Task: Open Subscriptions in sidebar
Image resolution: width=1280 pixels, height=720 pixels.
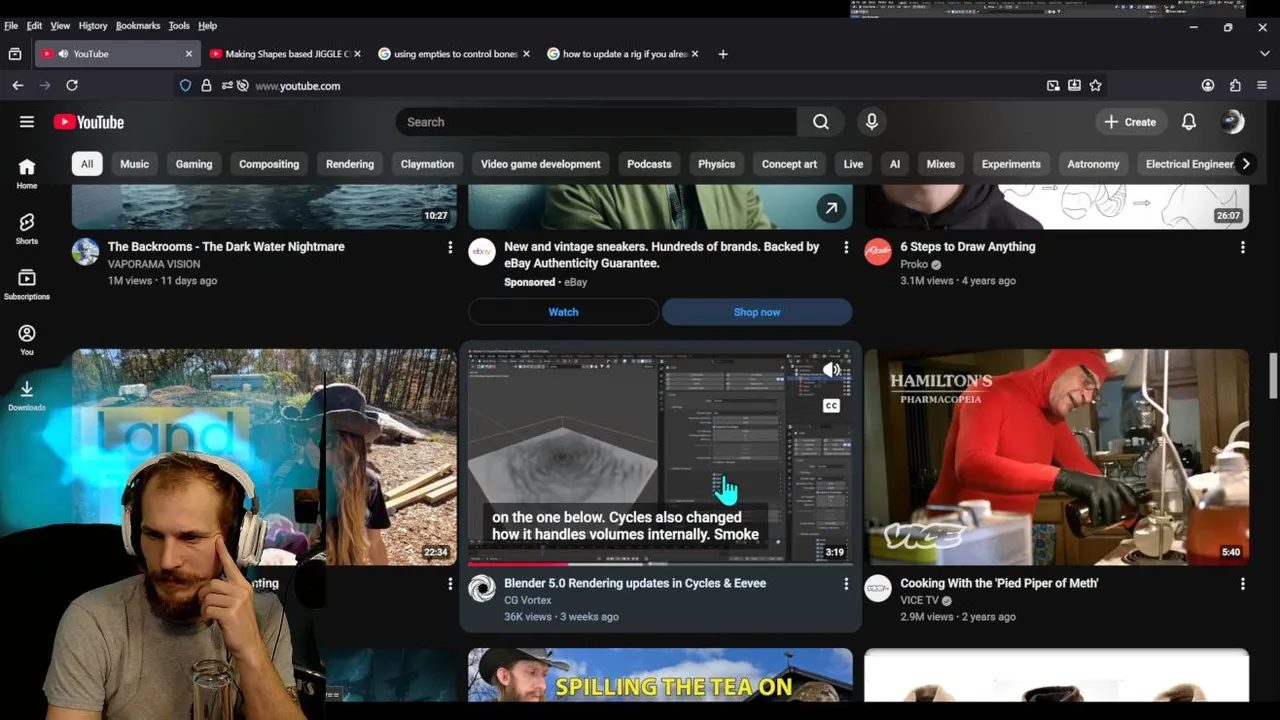Action: 27,284
